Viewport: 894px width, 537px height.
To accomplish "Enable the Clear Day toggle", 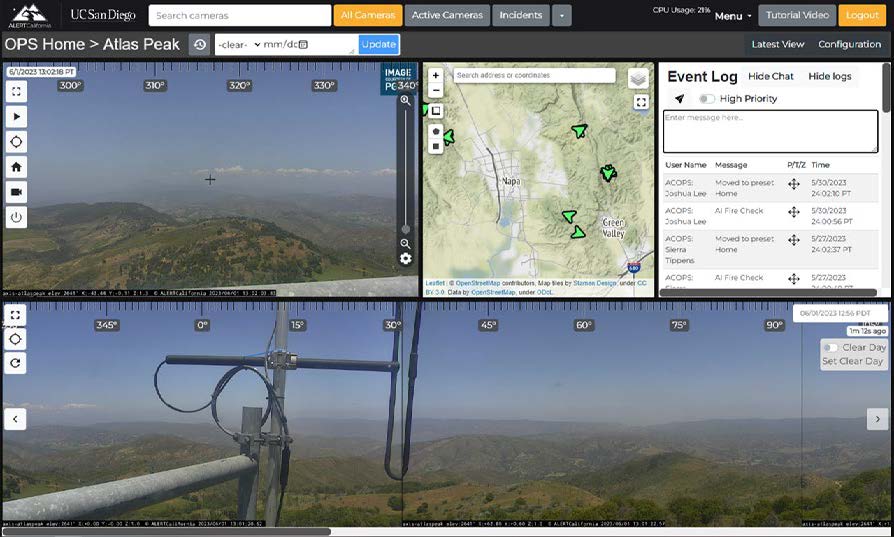I will click(x=830, y=348).
